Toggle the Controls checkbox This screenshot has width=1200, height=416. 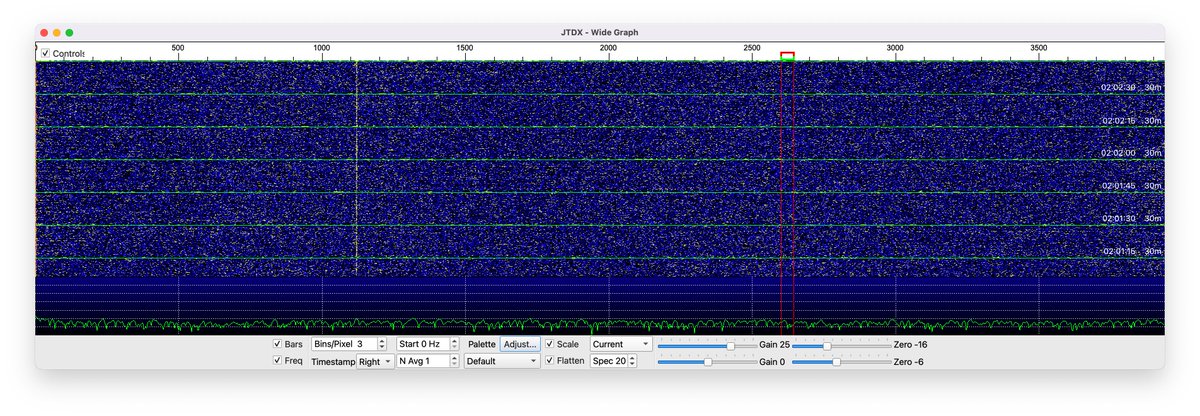coord(45,53)
